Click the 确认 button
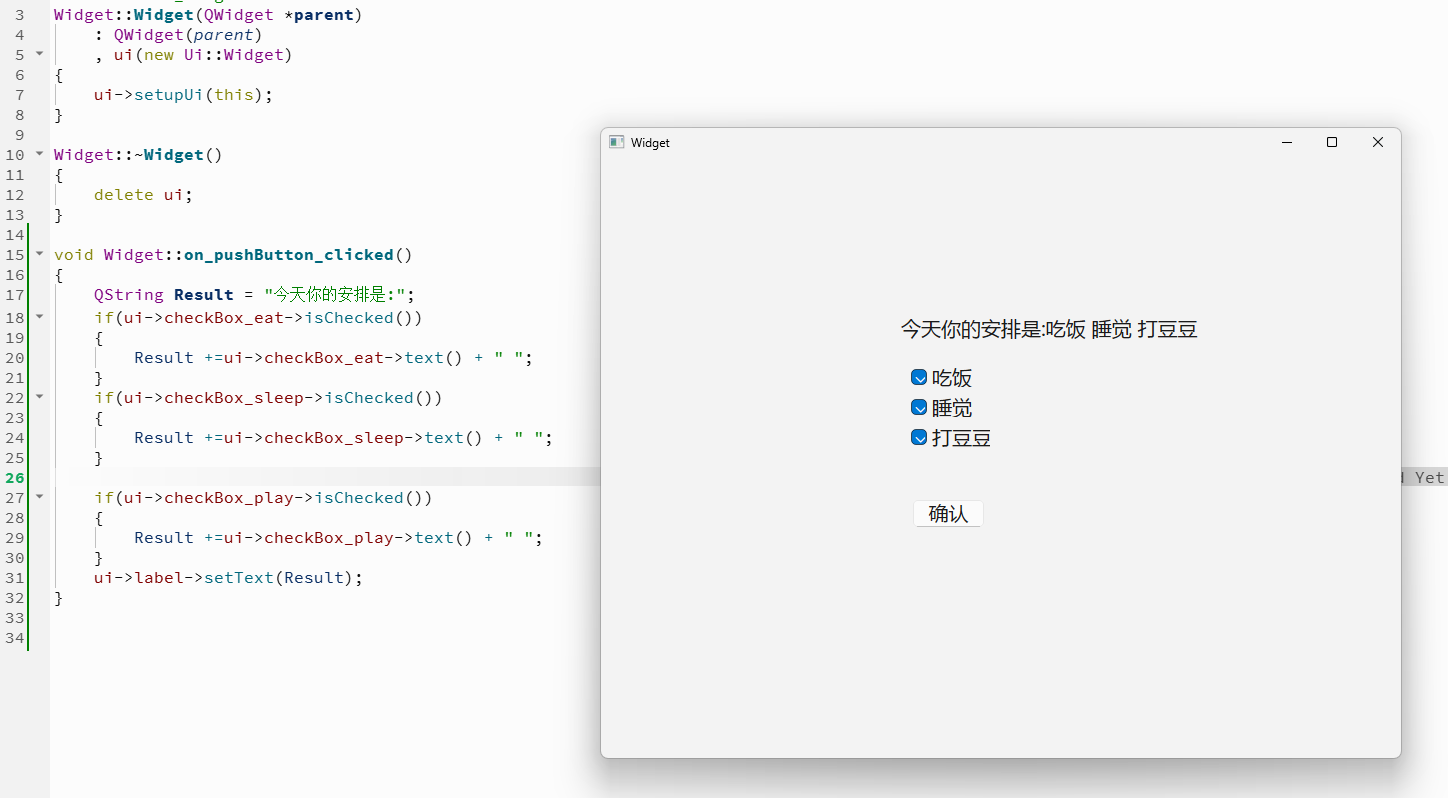 pos(948,514)
